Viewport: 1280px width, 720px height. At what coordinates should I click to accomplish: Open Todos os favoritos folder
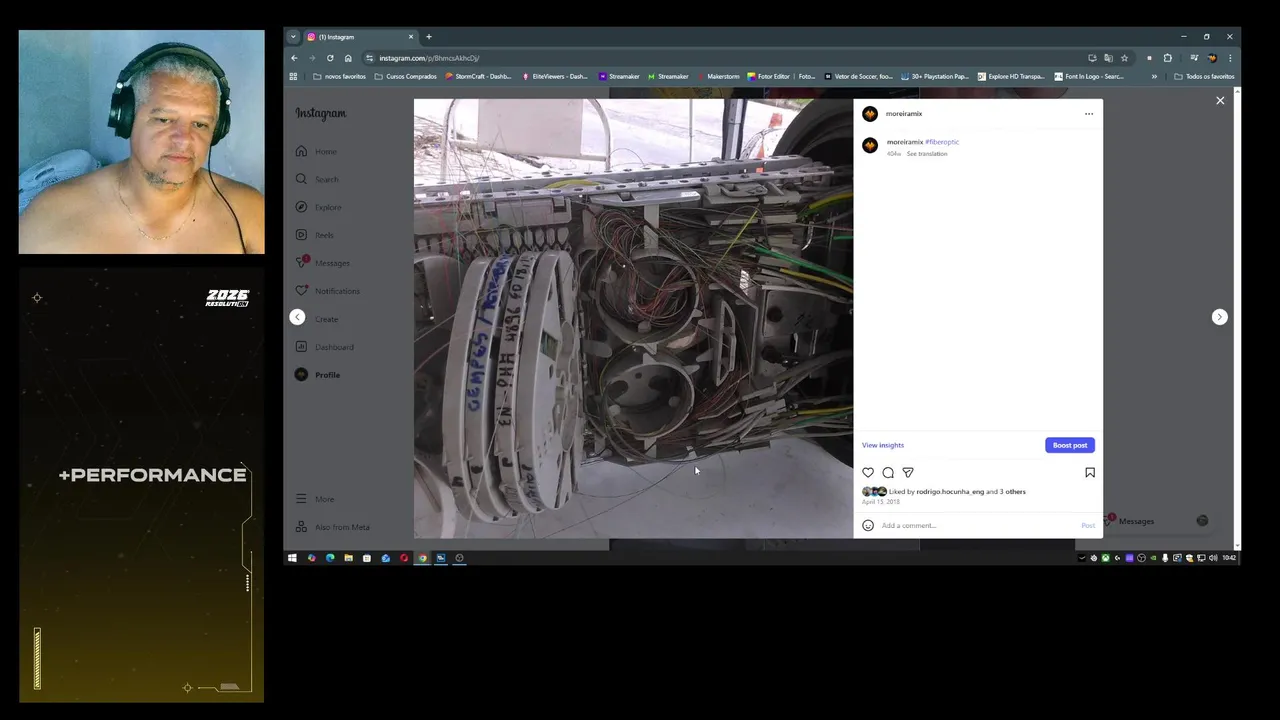(x=1204, y=76)
